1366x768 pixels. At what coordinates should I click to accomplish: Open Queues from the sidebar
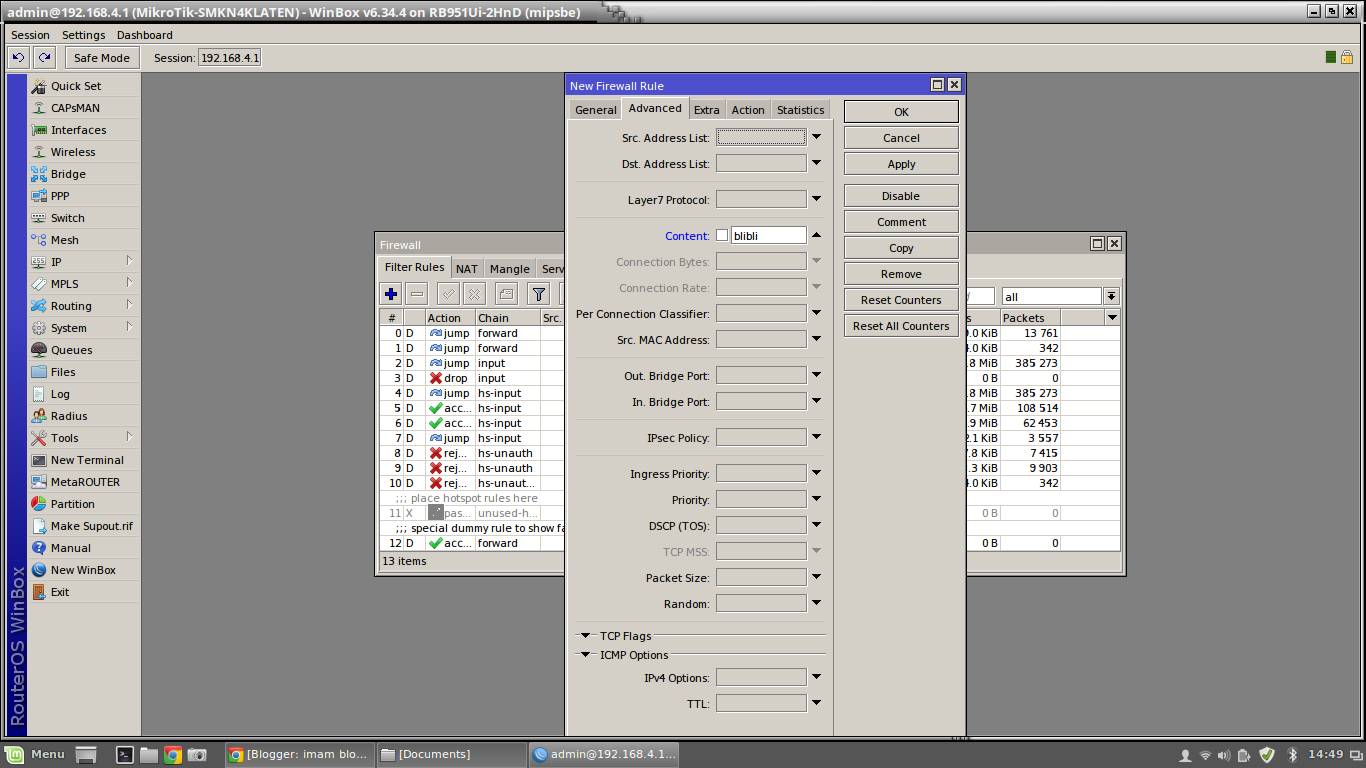[71, 350]
